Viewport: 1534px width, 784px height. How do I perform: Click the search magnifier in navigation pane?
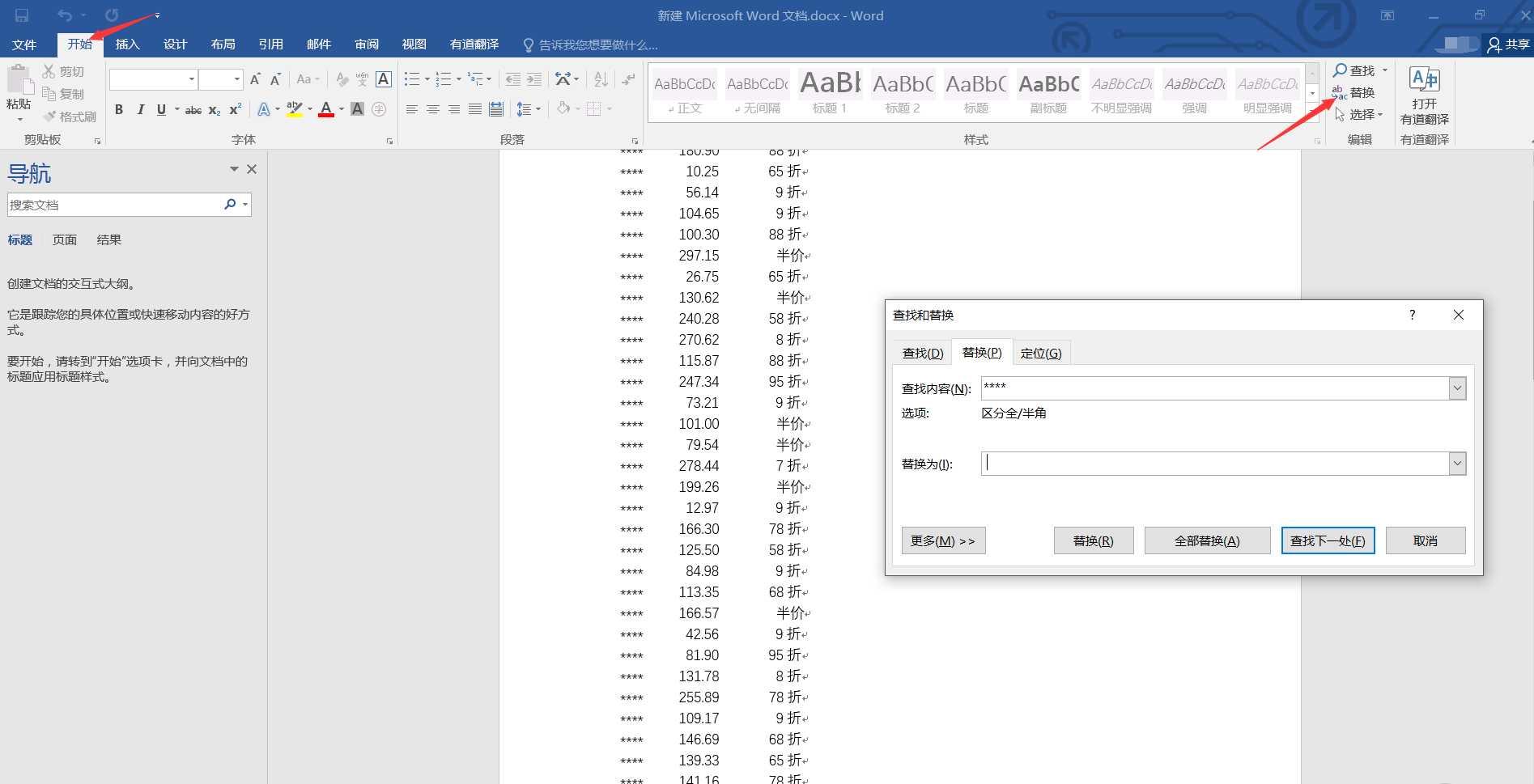(230, 205)
